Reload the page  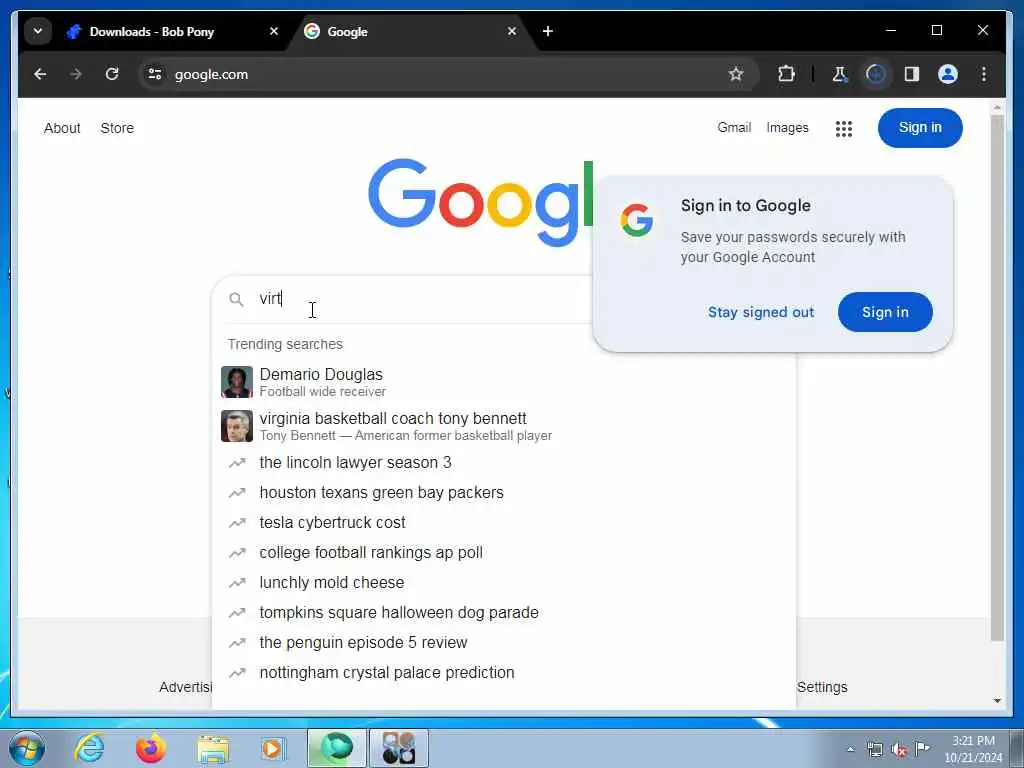(112, 74)
